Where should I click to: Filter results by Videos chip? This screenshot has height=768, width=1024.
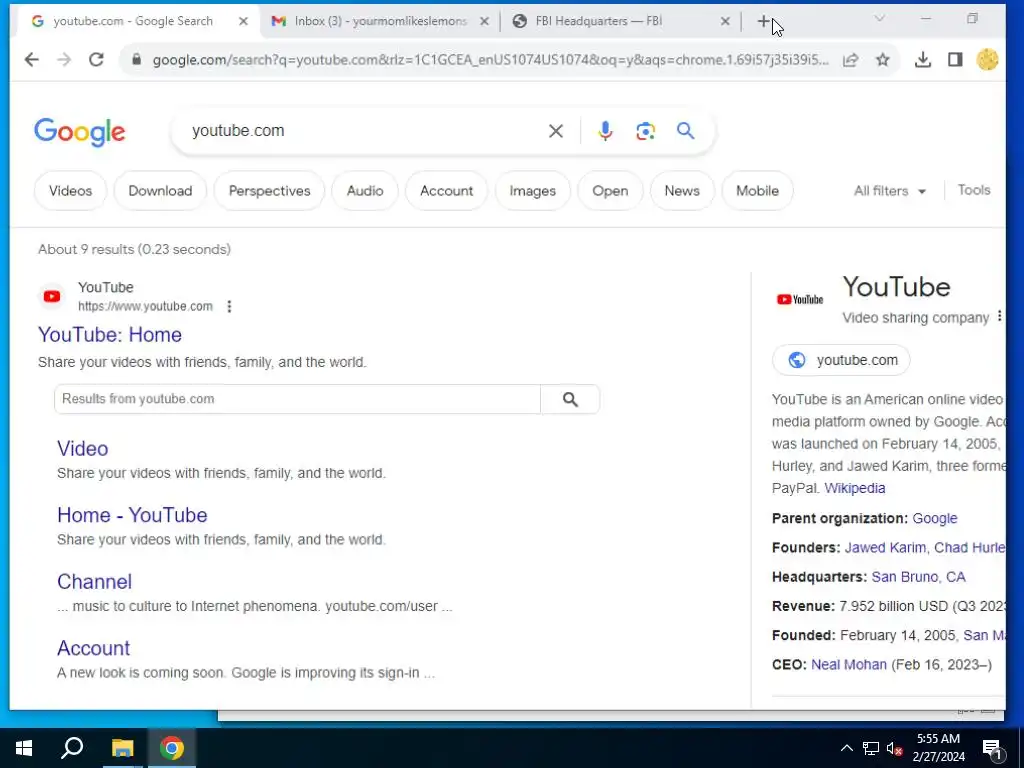(x=71, y=191)
